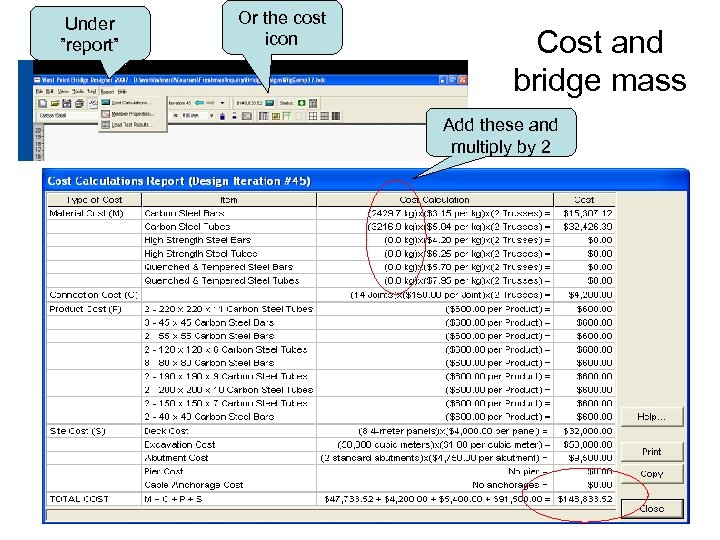
Task: Open the iteration list dropdown arrow
Action: point(222,103)
